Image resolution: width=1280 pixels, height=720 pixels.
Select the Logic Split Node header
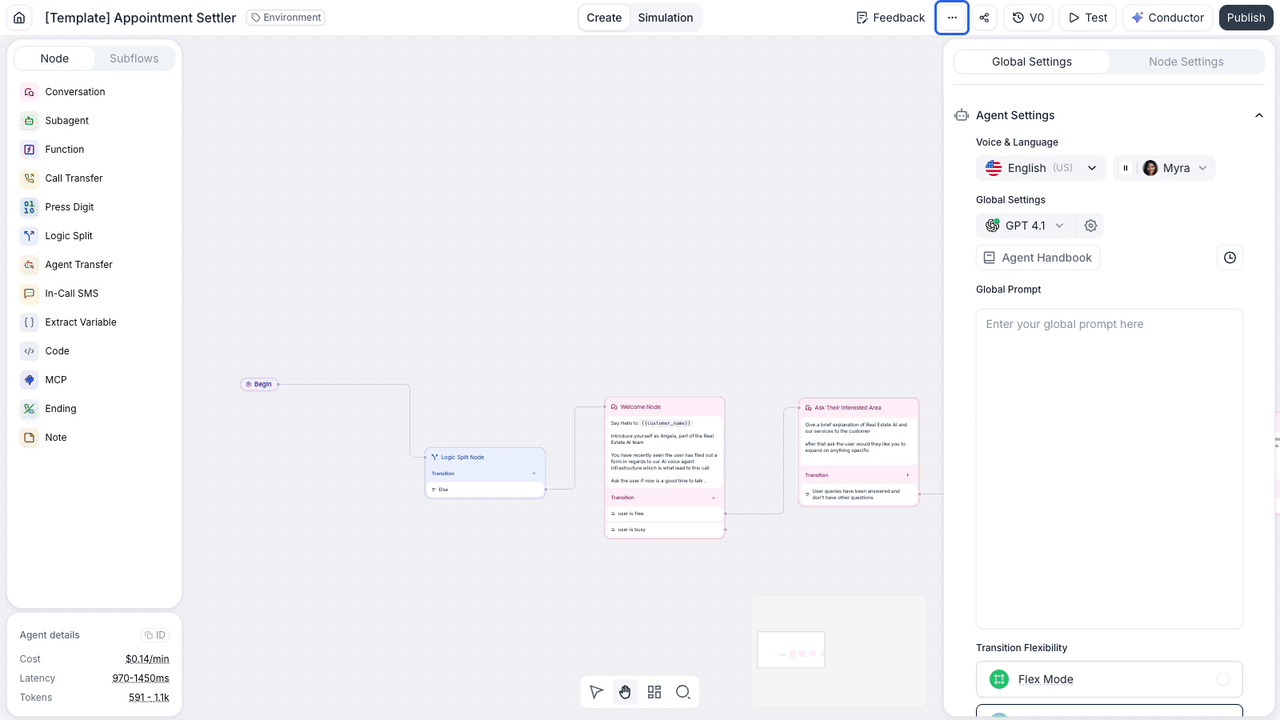pyautogui.click(x=485, y=457)
